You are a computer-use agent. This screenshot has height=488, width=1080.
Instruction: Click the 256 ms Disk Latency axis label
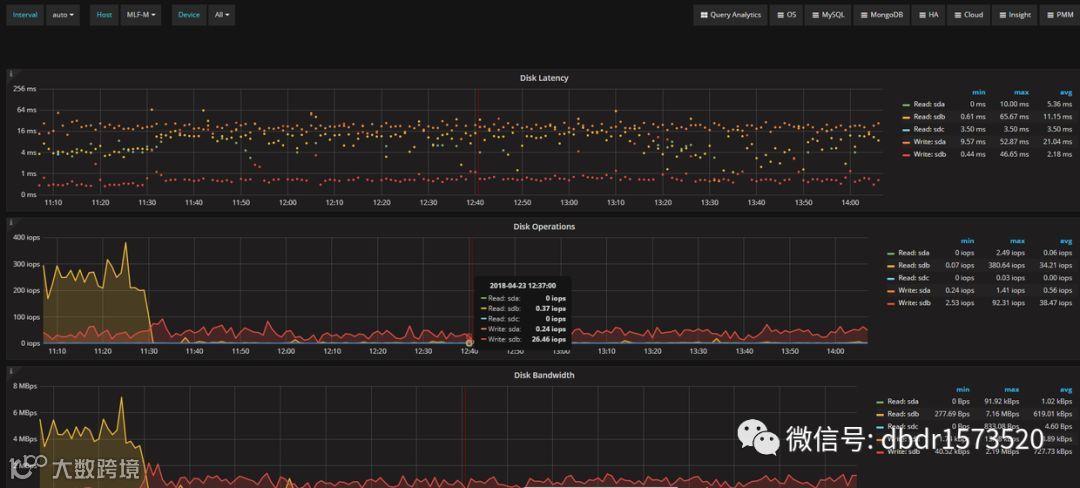point(25,89)
